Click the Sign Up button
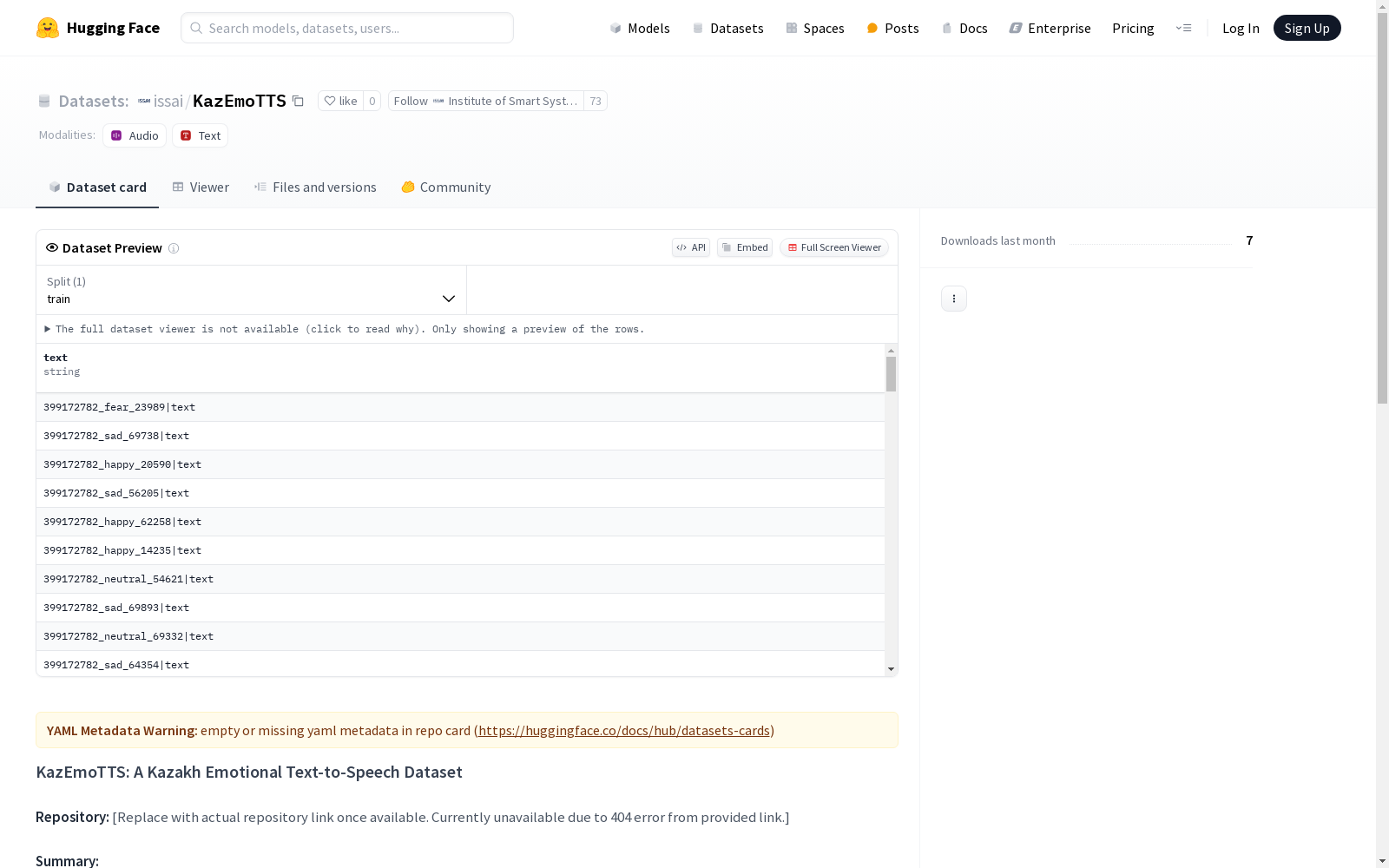This screenshot has height=868, width=1389. point(1307,28)
